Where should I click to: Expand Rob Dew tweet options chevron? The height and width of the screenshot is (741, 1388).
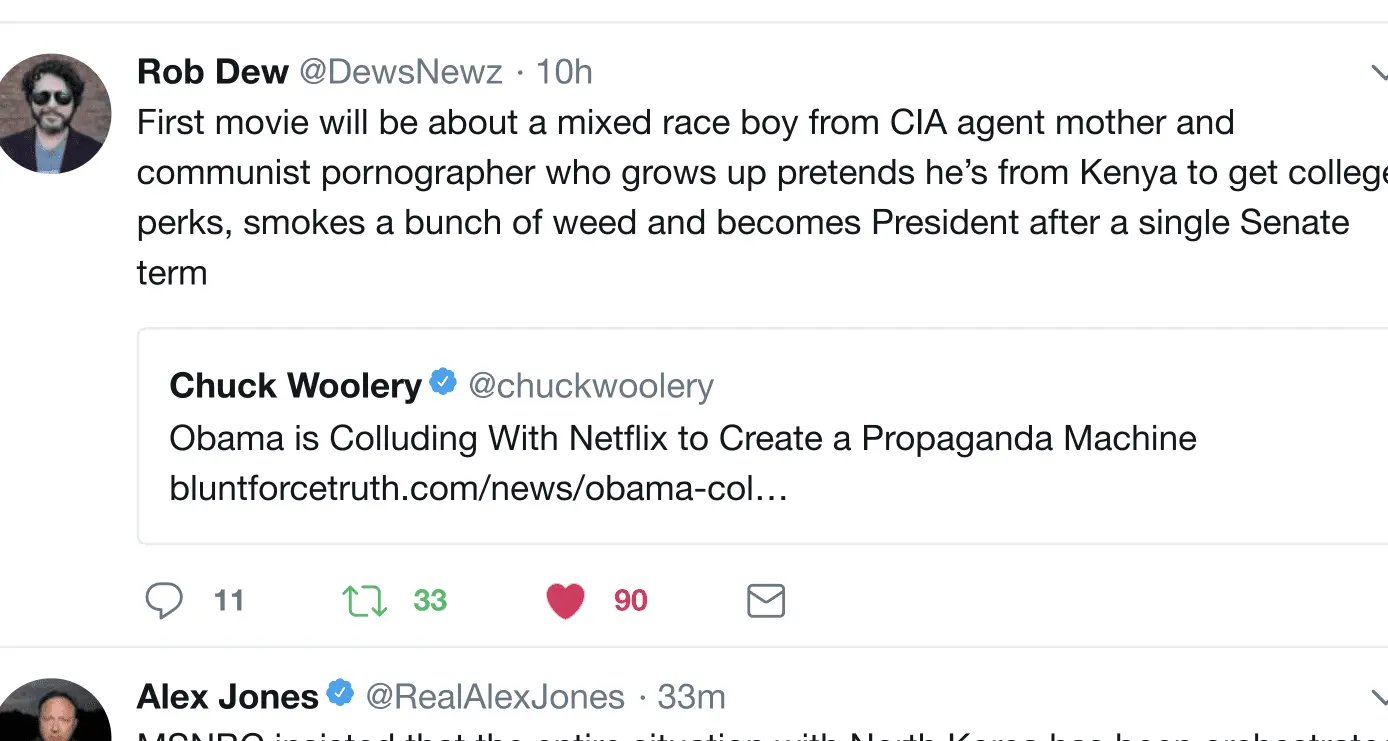(x=1378, y=72)
